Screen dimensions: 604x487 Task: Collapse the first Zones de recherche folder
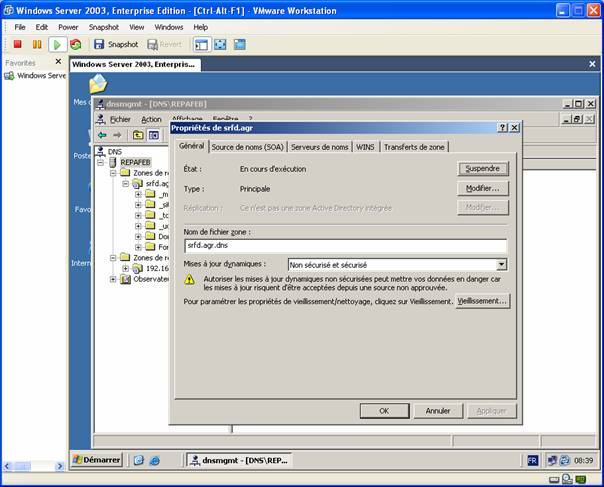[113, 173]
